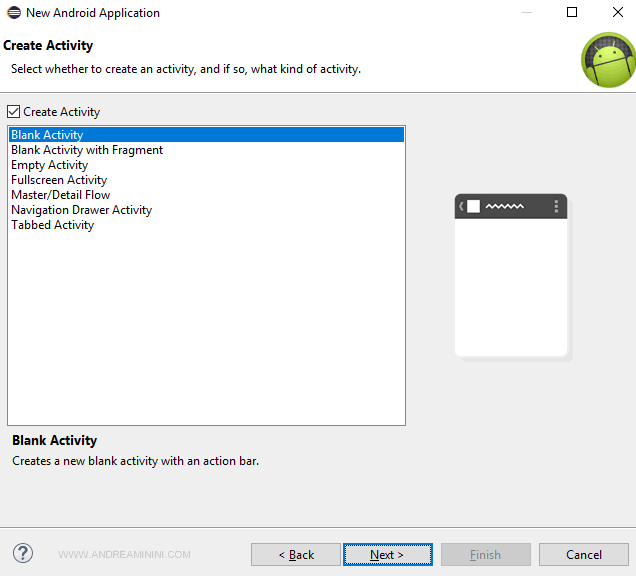This screenshot has height=576, width=636.
Task: Select Navigation Drawer Activity
Action: click(82, 210)
